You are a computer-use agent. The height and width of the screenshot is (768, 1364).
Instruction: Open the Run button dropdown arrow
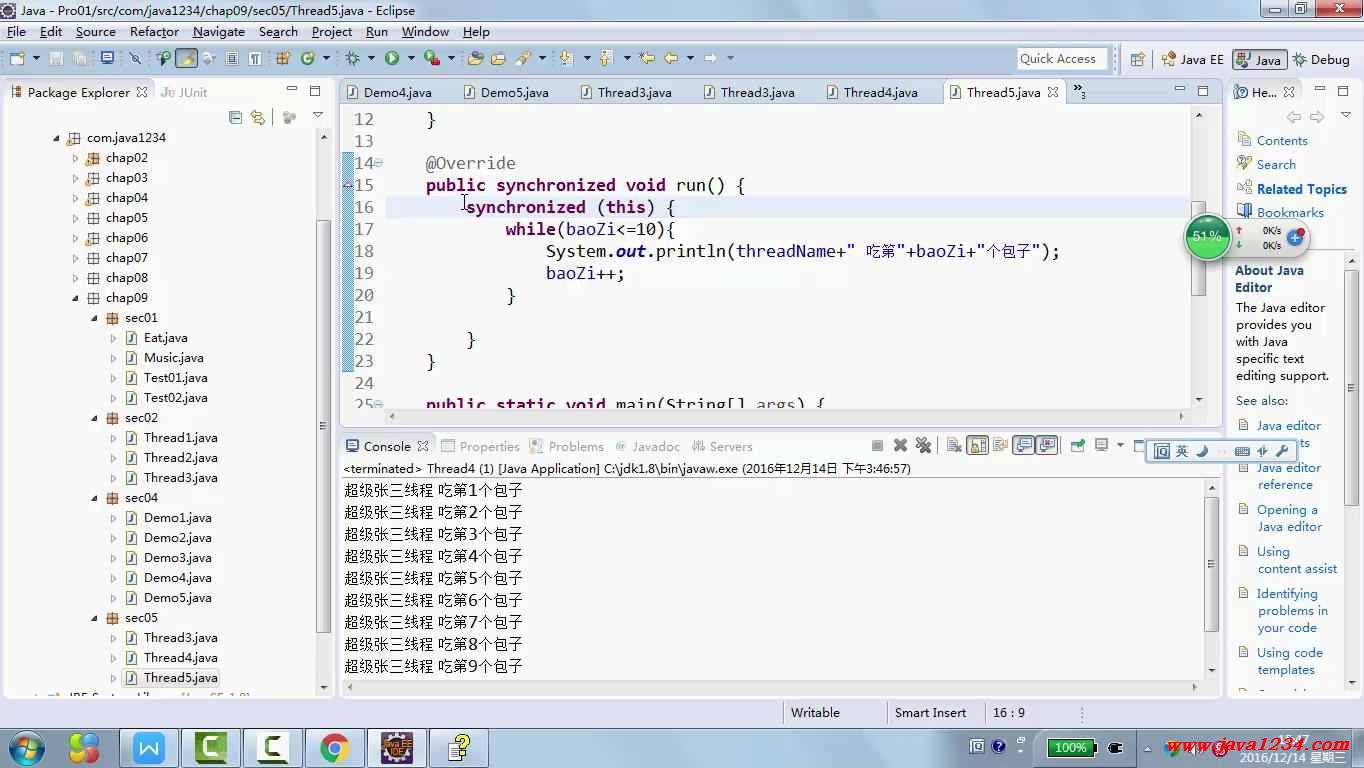(x=411, y=59)
